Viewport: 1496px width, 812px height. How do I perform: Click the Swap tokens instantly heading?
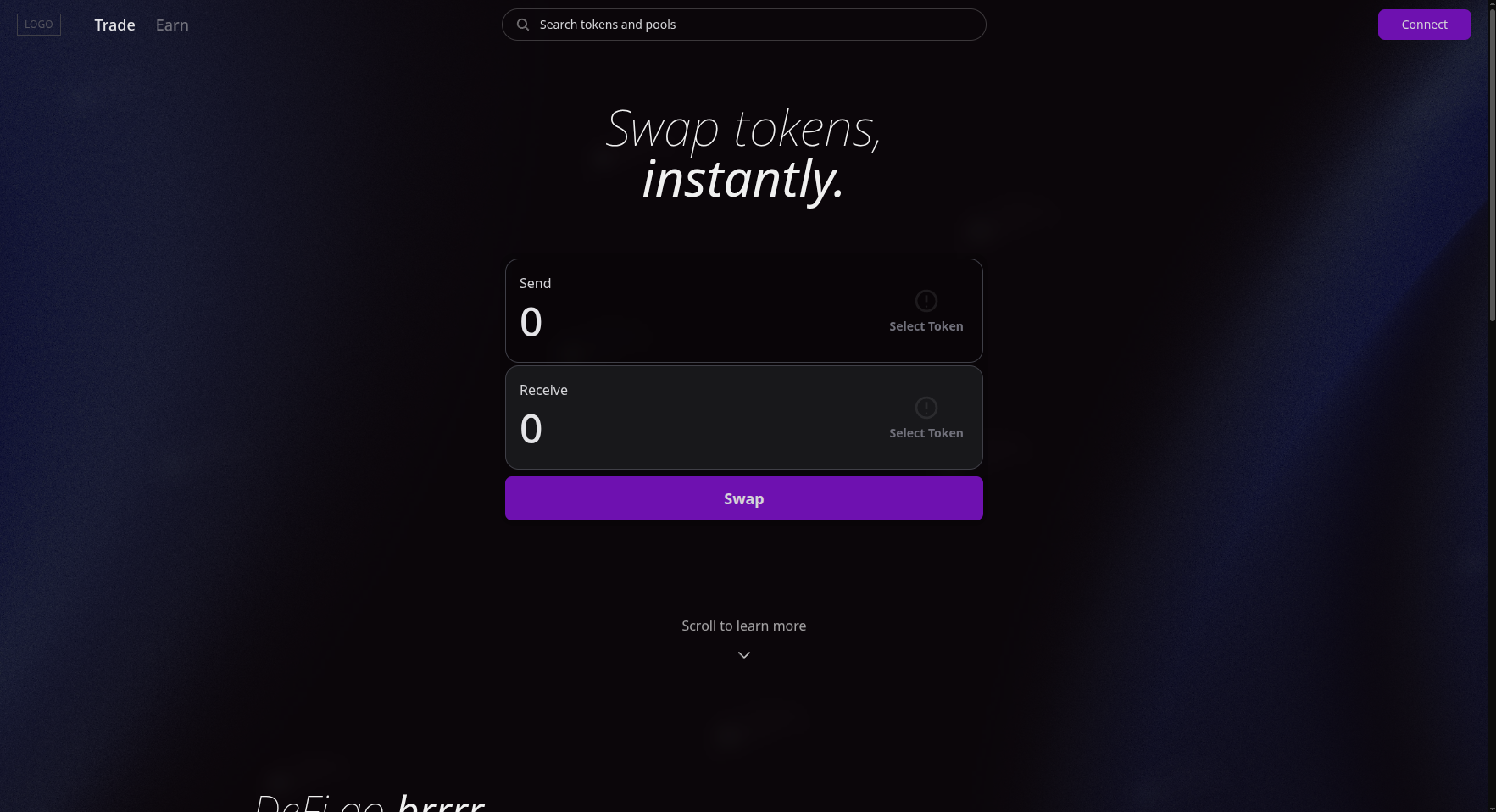click(x=743, y=153)
